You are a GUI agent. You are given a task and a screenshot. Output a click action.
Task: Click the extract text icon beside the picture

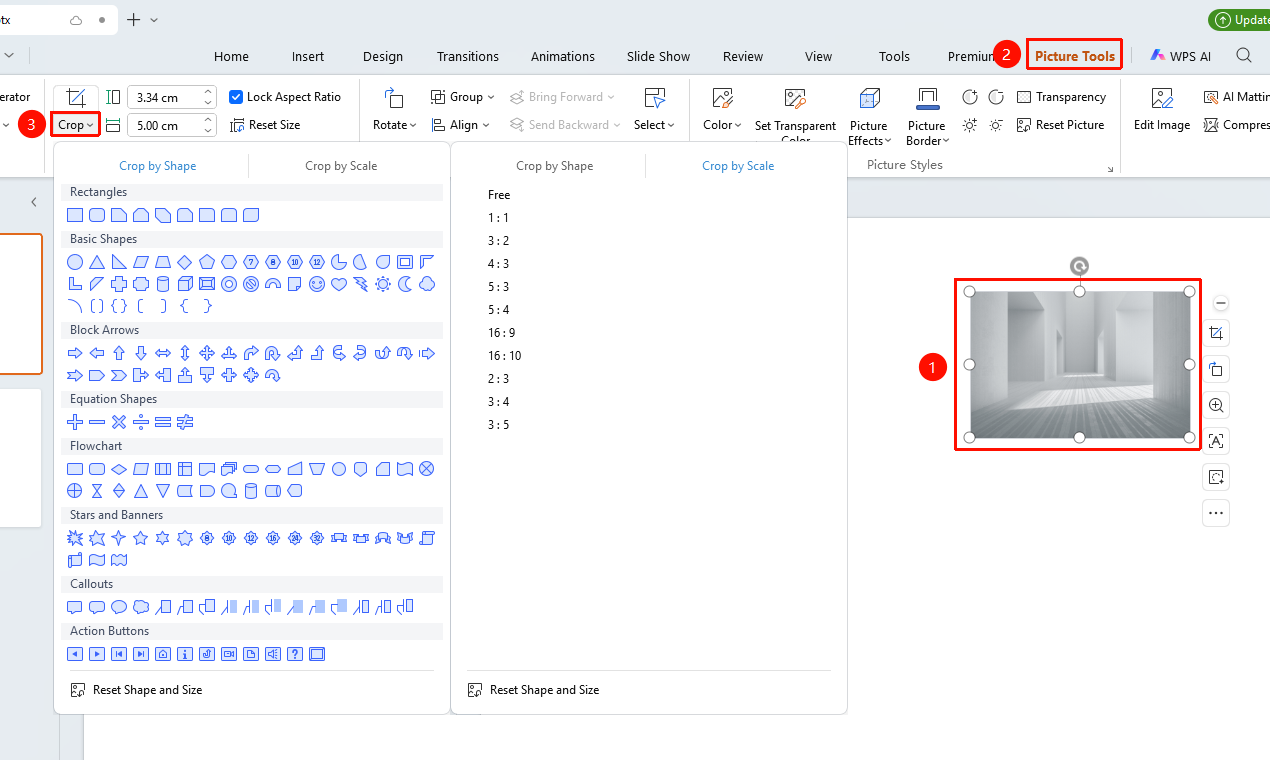(1216, 441)
